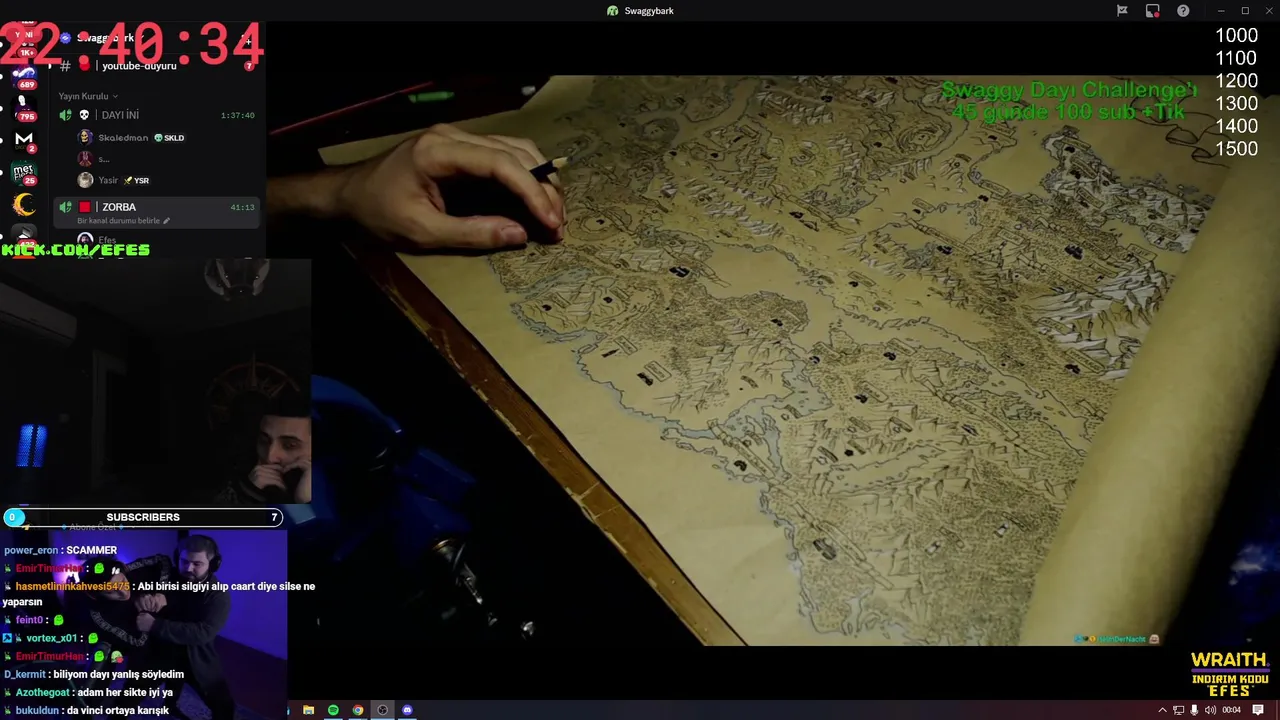The height and width of the screenshot is (720, 1280).
Task: Open Yasir's avatar
Action: coord(85,180)
